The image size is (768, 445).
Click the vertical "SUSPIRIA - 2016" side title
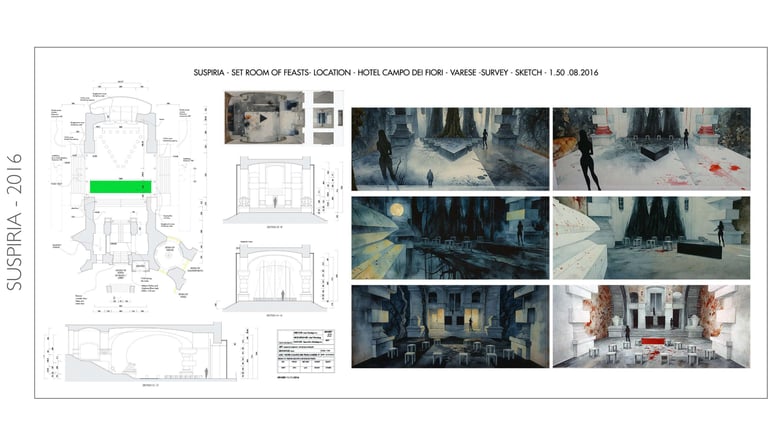(x=15, y=222)
